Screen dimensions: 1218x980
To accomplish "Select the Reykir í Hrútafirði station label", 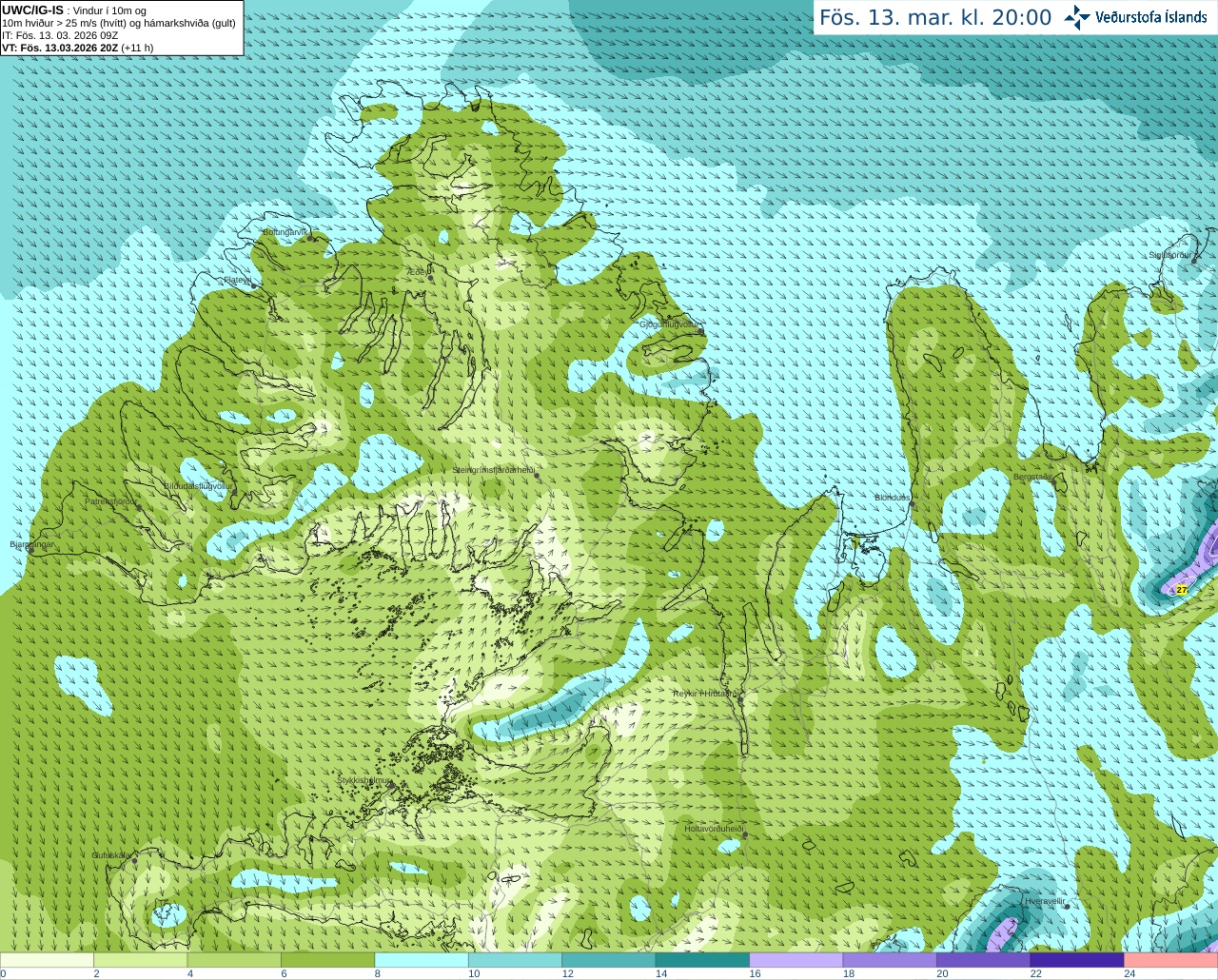I will 705,694.
